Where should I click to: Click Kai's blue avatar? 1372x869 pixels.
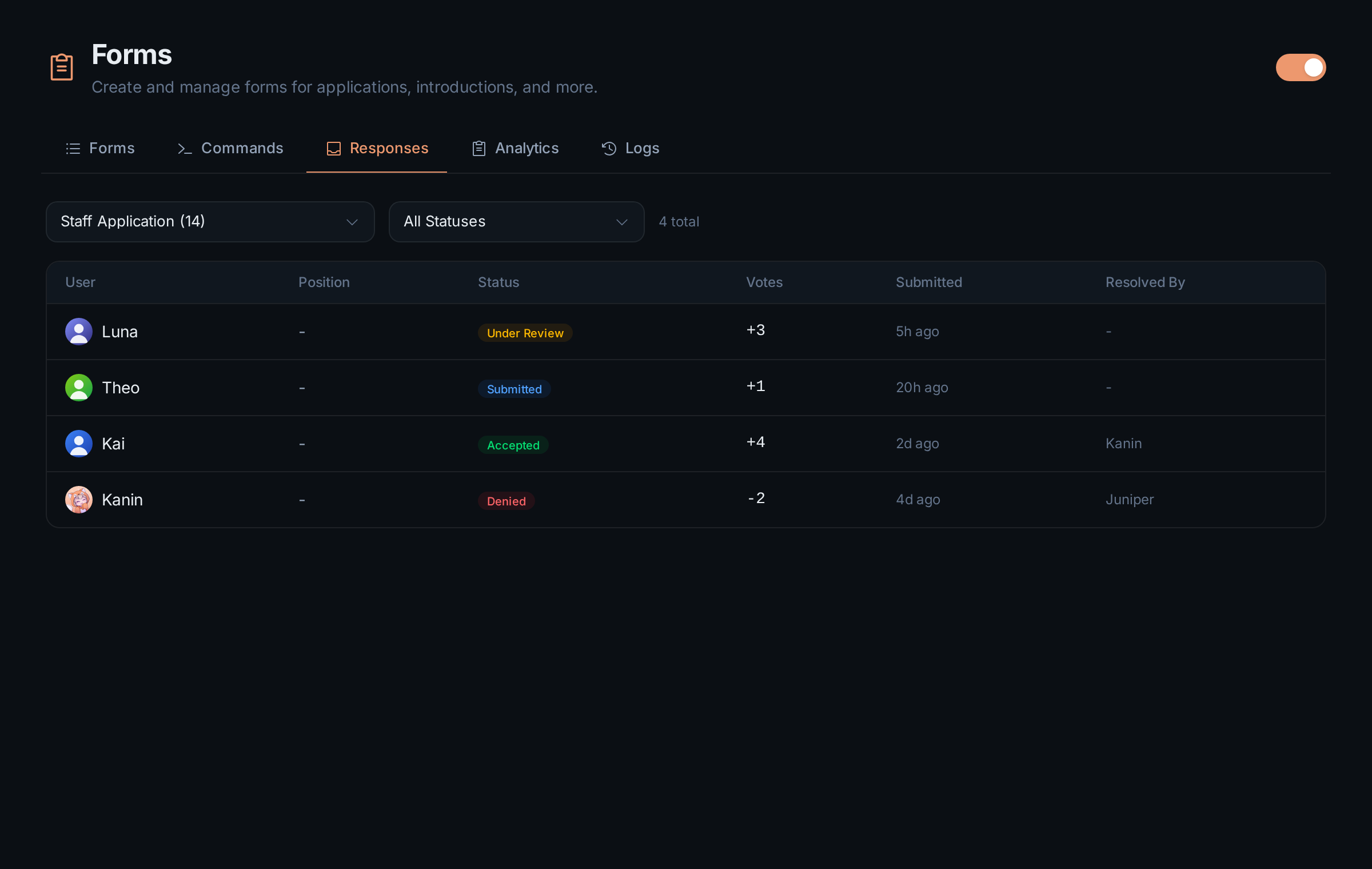(79, 444)
